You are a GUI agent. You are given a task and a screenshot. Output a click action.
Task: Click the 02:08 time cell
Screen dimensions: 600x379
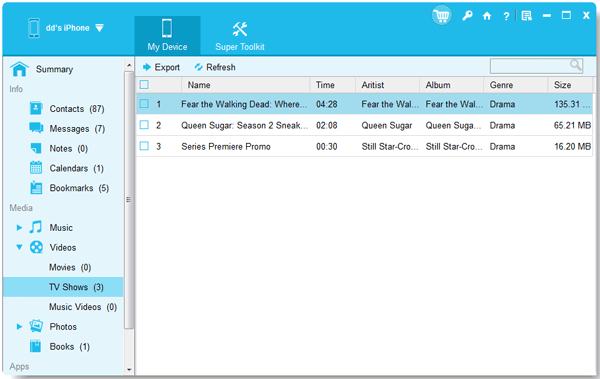click(327, 126)
